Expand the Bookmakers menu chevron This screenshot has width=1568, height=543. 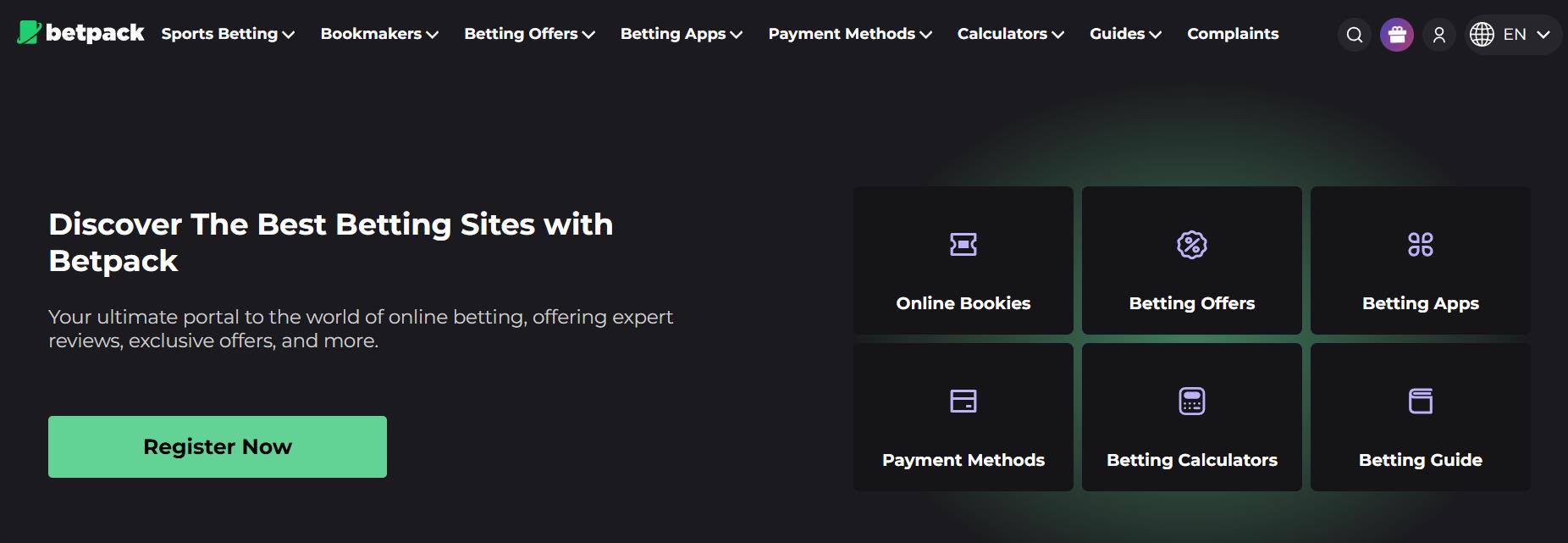tap(433, 35)
